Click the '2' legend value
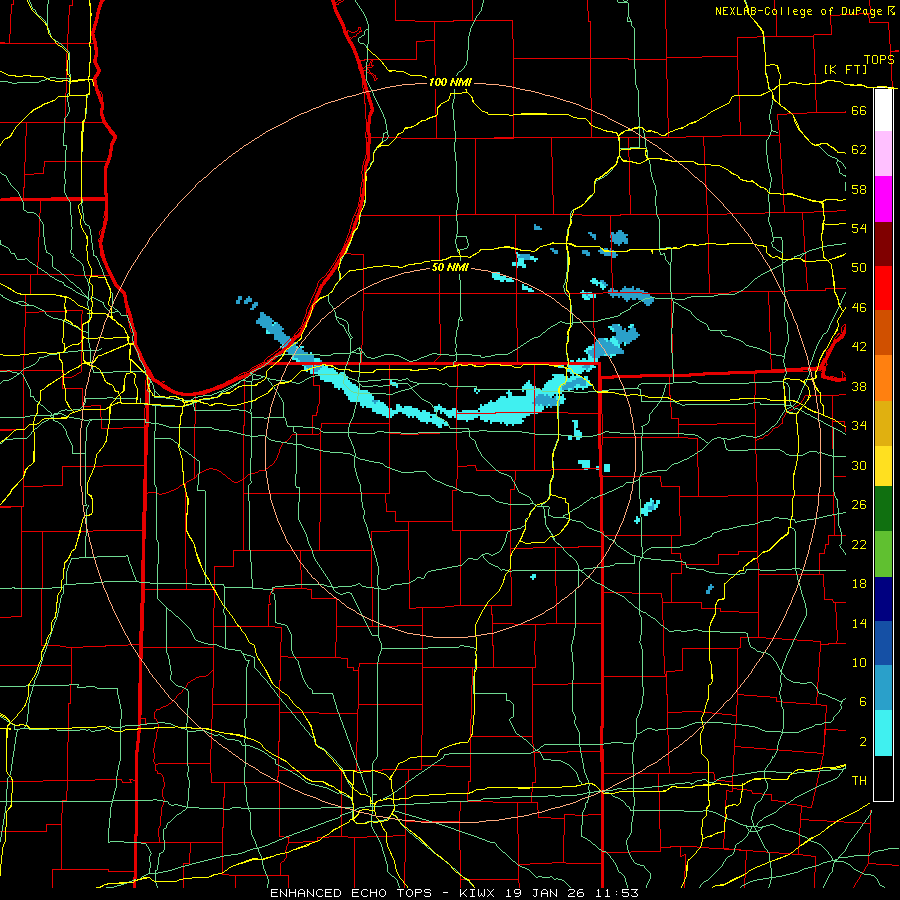The height and width of the screenshot is (900, 900). click(862, 742)
